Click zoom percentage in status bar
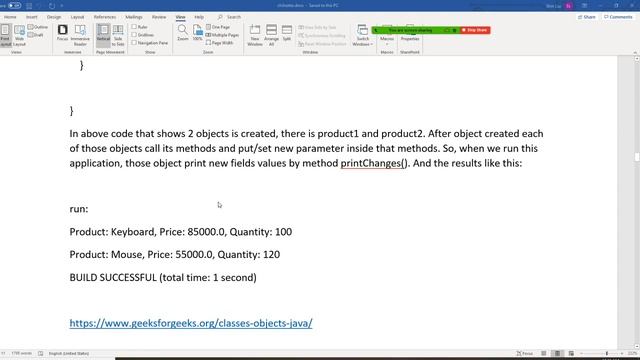The height and width of the screenshot is (360, 640). pos(633,353)
